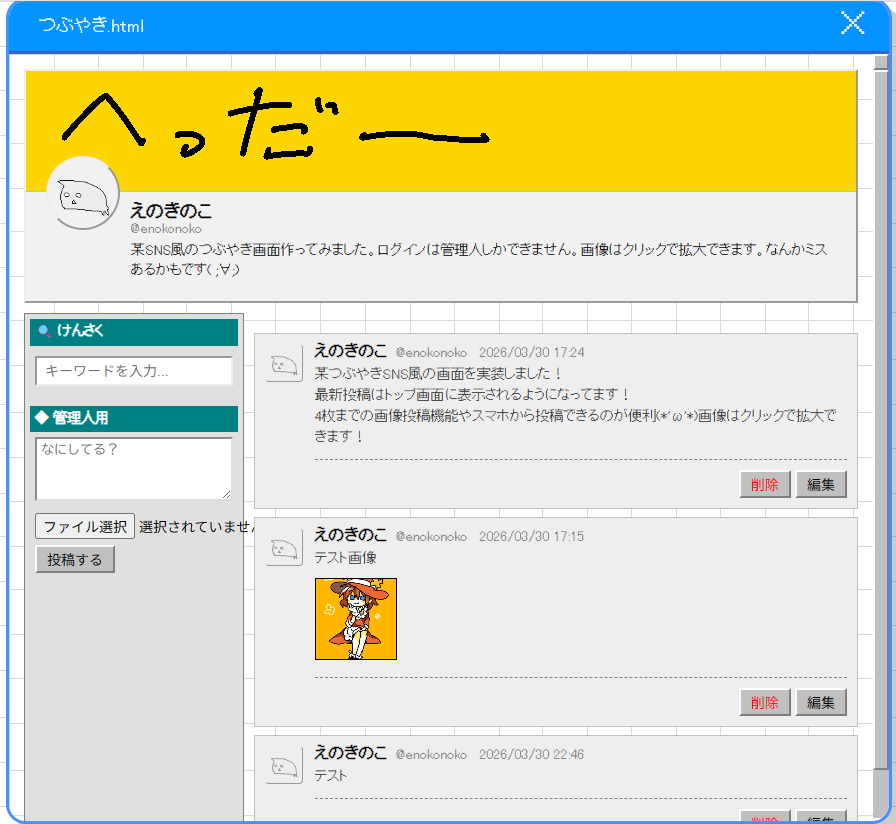Edit the テスト画像 post with 編集

(821, 702)
